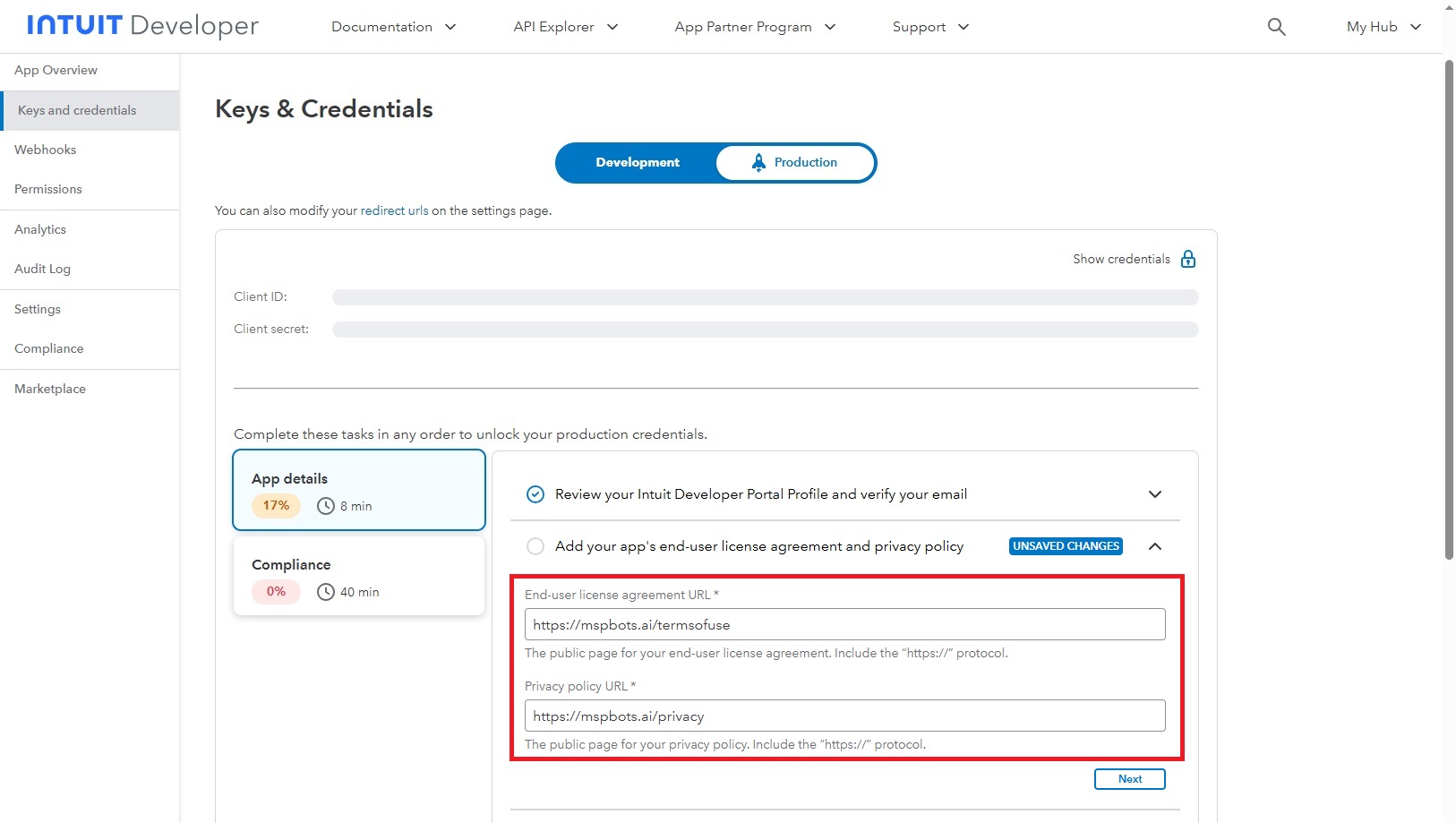Go to Audit Log in sidebar
Image resolution: width=1456 pixels, height=823 pixels.
pyautogui.click(x=42, y=269)
